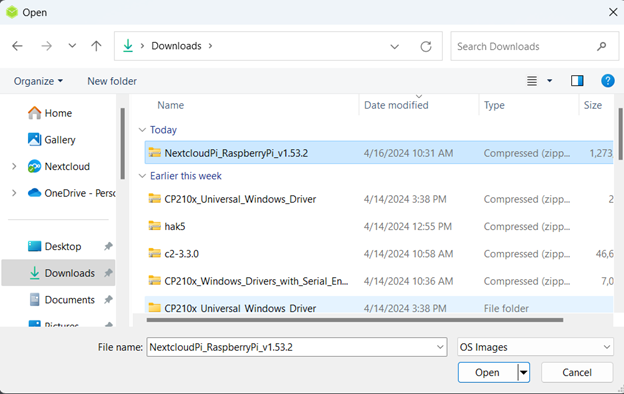Collapse the Earlier this week group
The height and width of the screenshot is (394, 624).
click(142, 176)
